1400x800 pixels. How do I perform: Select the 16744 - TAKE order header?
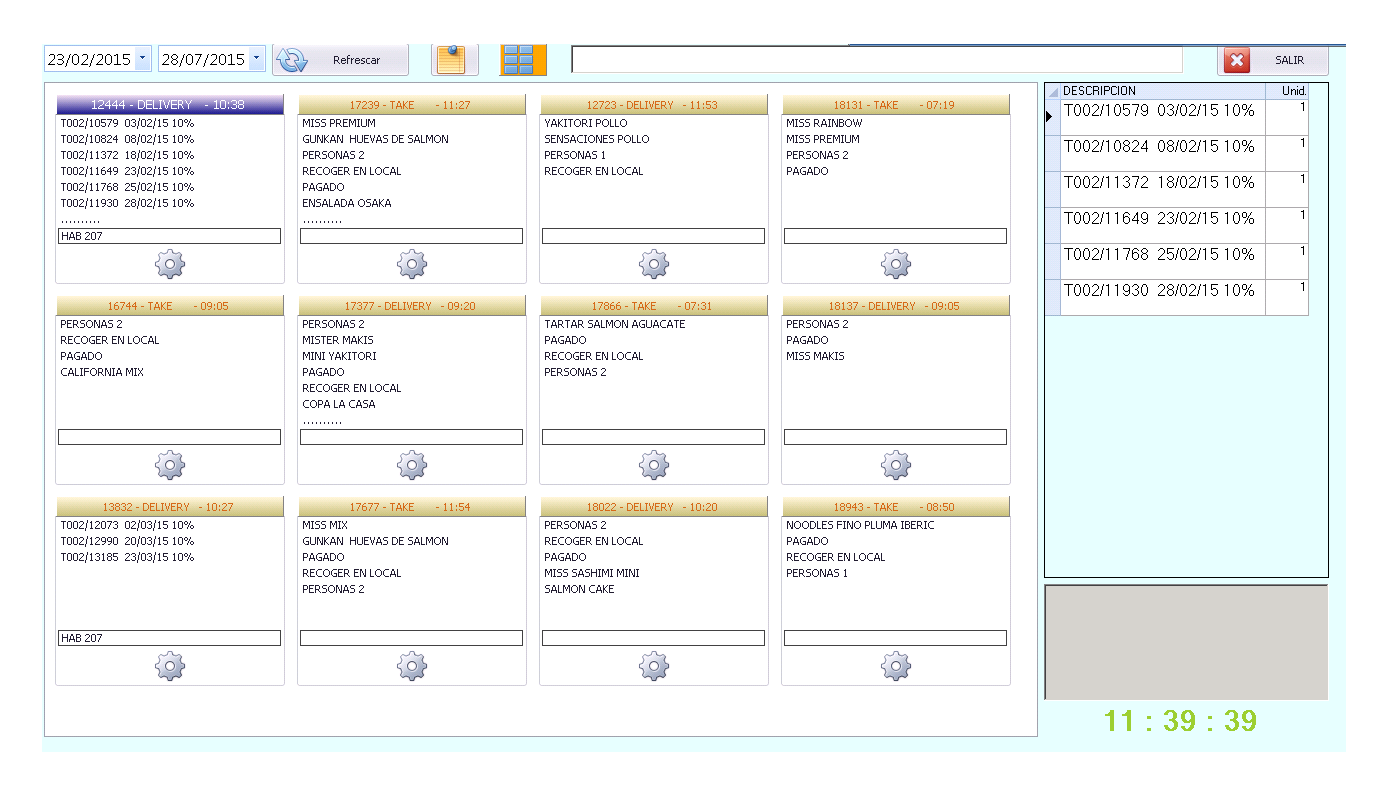click(170, 306)
